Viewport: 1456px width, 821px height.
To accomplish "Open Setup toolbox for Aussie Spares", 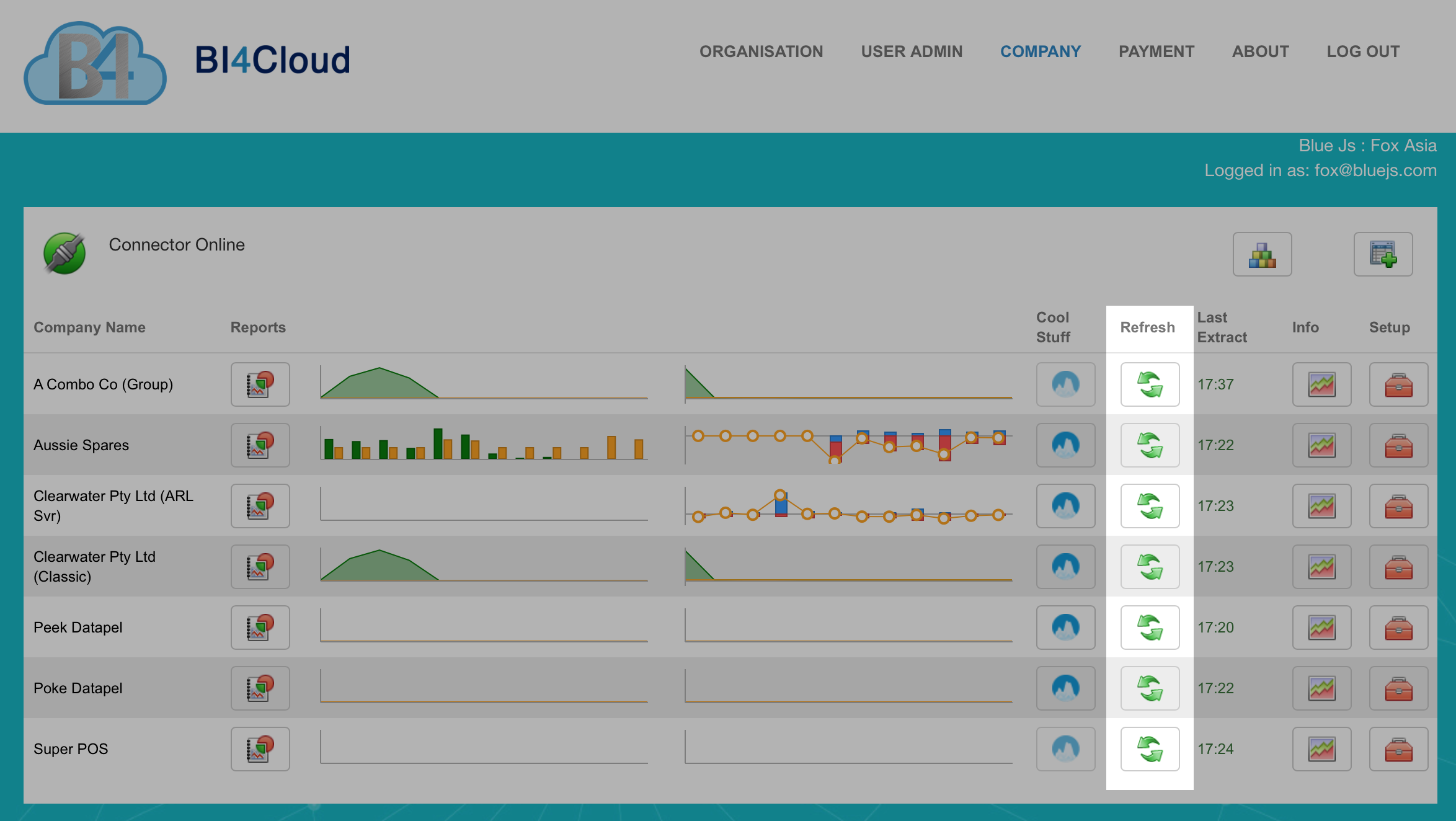I will click(x=1399, y=445).
